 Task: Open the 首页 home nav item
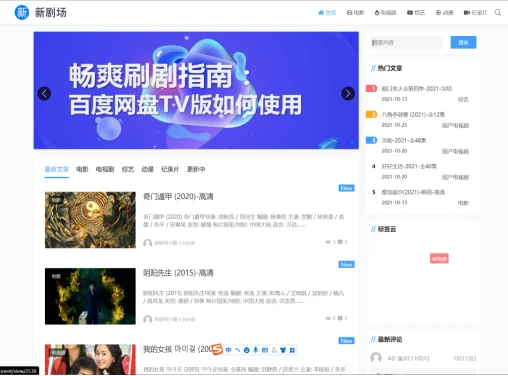[327, 13]
